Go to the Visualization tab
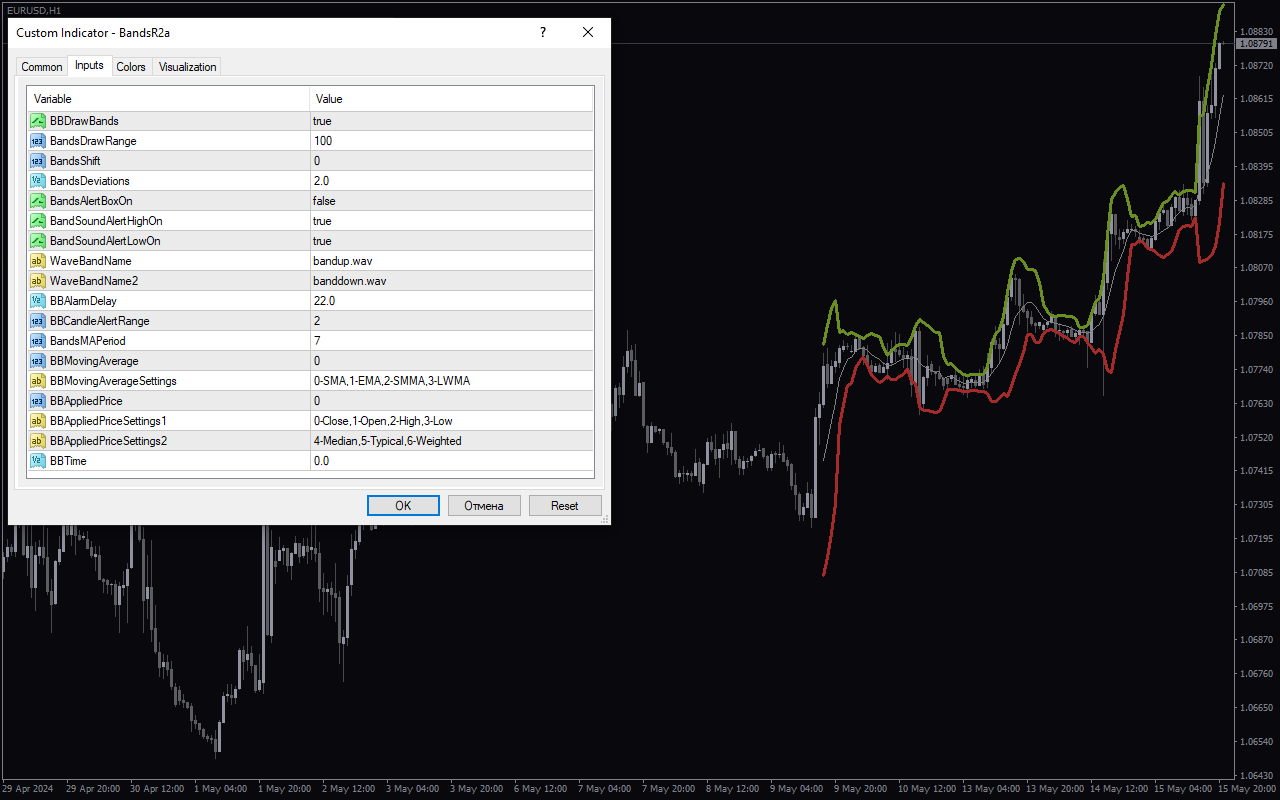This screenshot has width=1280, height=800. (187, 67)
